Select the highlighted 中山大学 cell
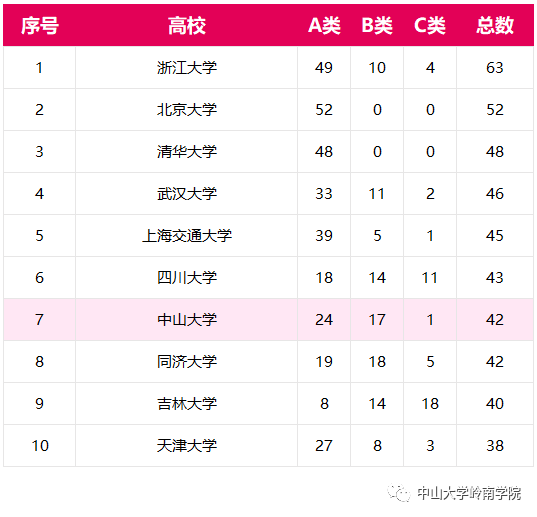Viewport: 537px width, 517px height. (x=187, y=320)
